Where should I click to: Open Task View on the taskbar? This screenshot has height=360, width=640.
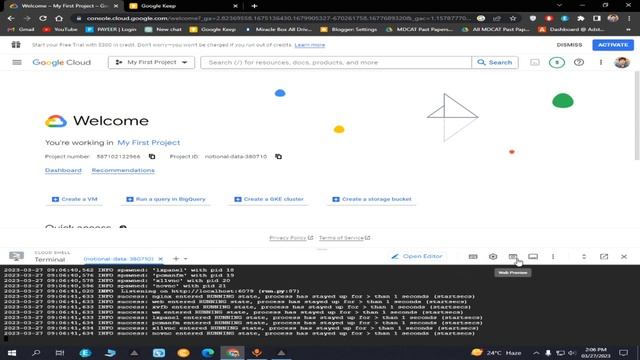pyautogui.click(x=60, y=353)
